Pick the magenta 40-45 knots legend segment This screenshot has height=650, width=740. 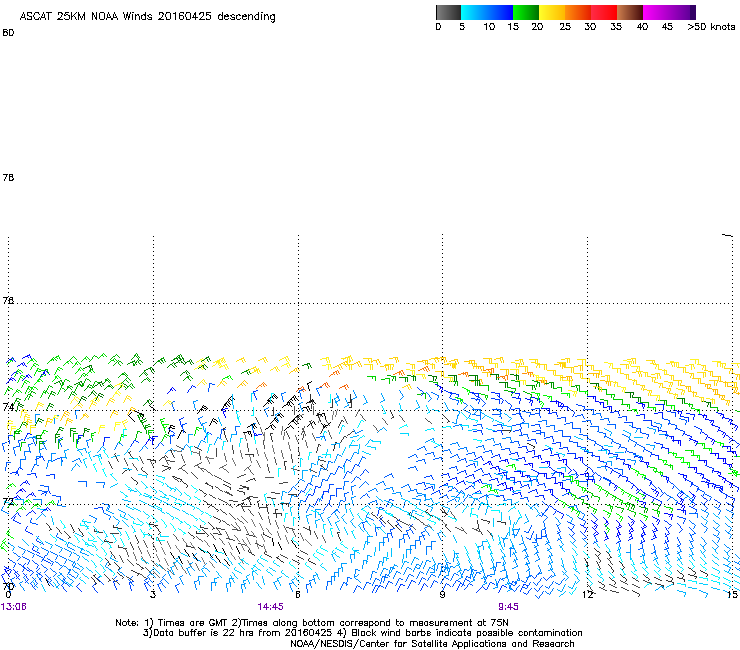click(x=656, y=12)
